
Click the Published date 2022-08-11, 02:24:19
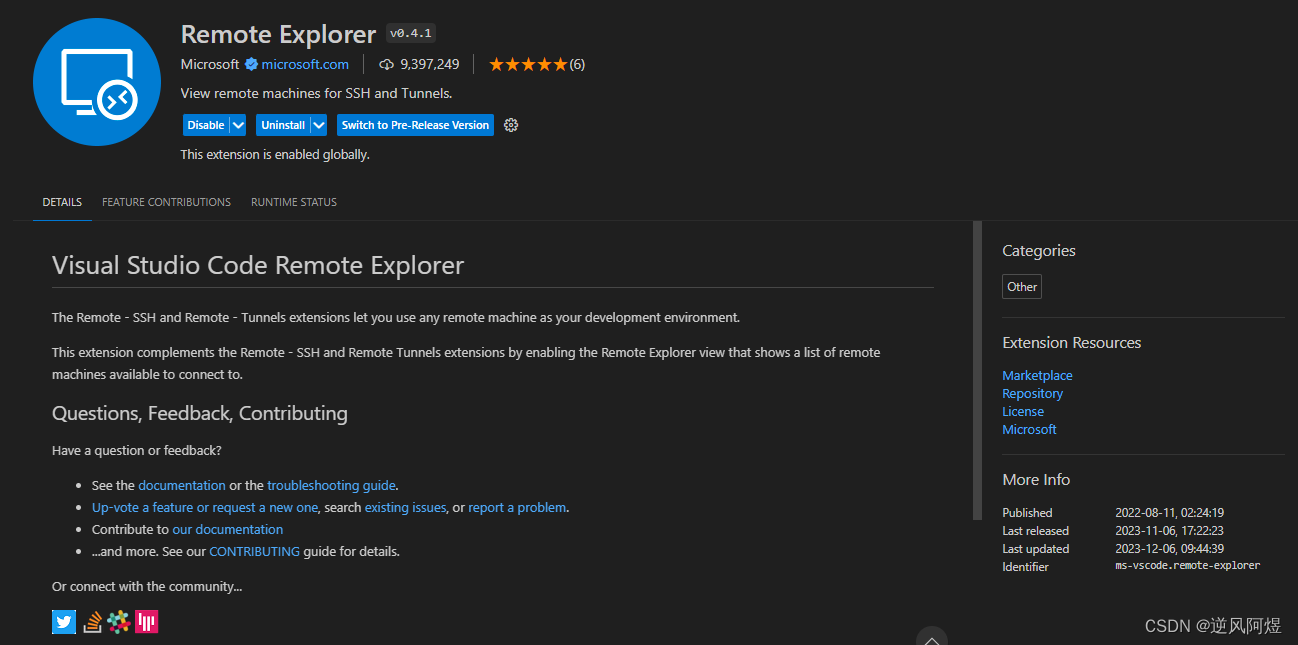tap(1169, 512)
